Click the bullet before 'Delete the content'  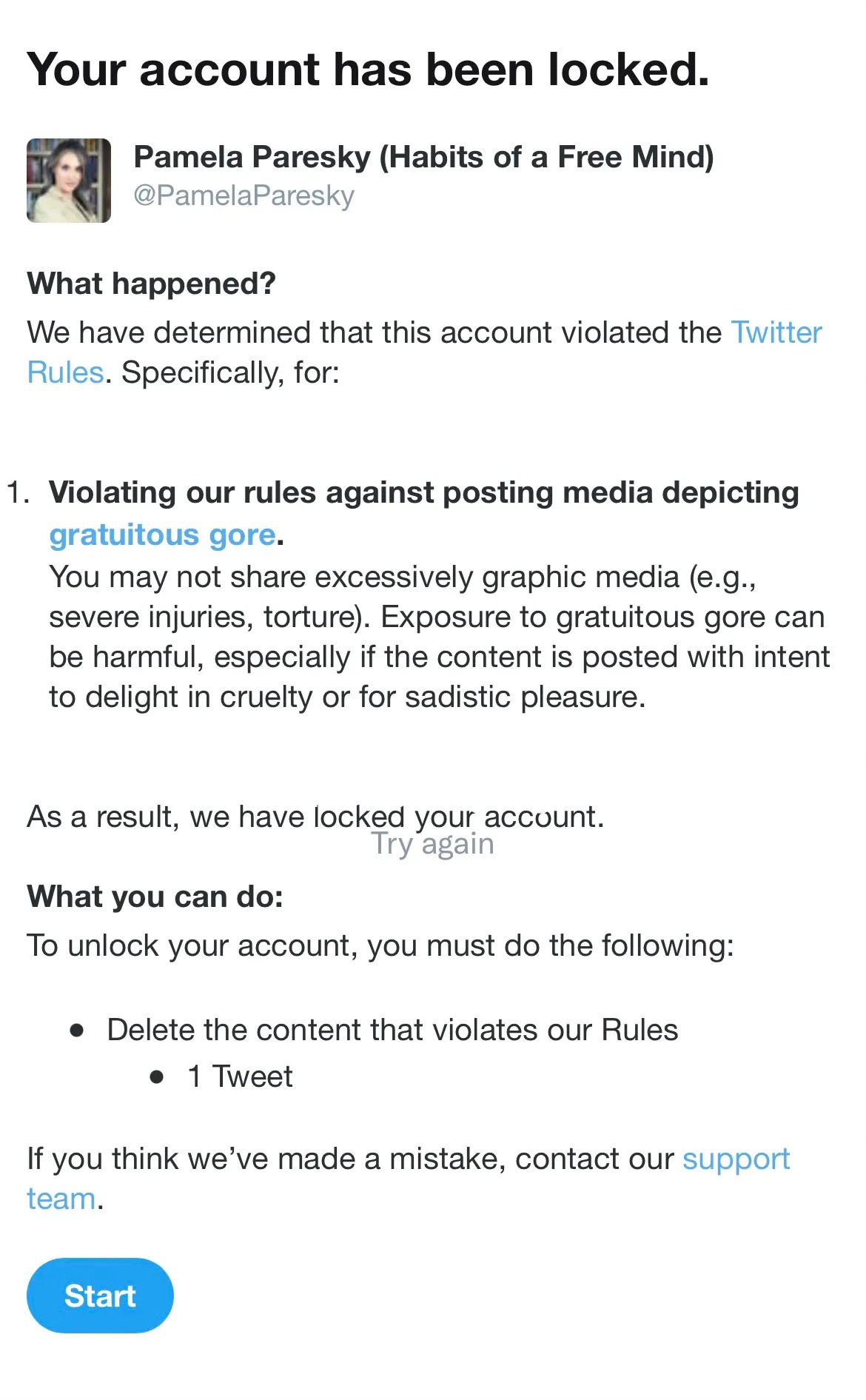point(77,1031)
